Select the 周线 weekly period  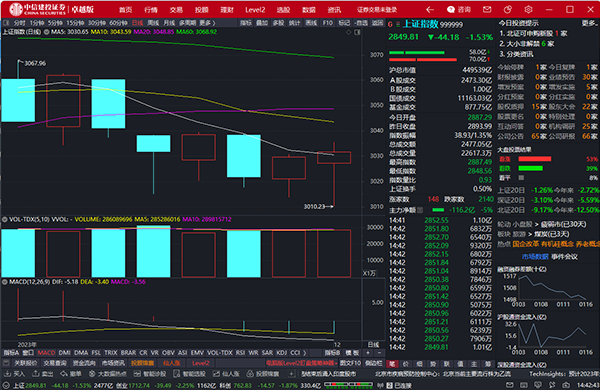click(x=153, y=23)
